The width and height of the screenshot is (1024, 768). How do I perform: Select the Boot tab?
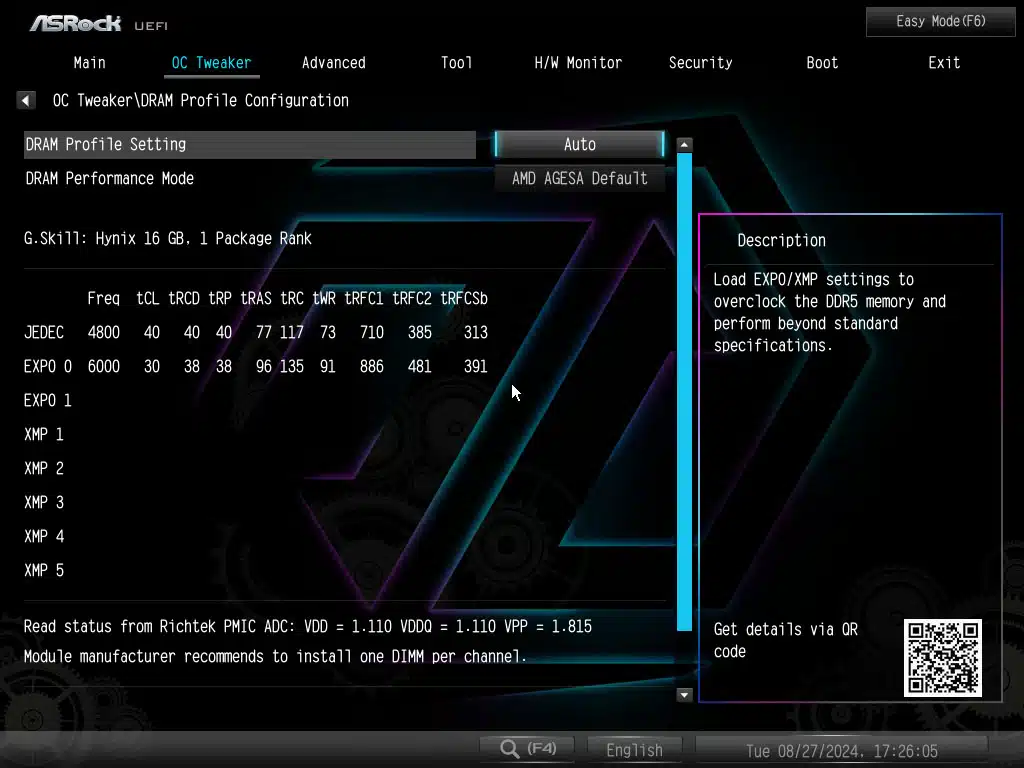[822, 62]
